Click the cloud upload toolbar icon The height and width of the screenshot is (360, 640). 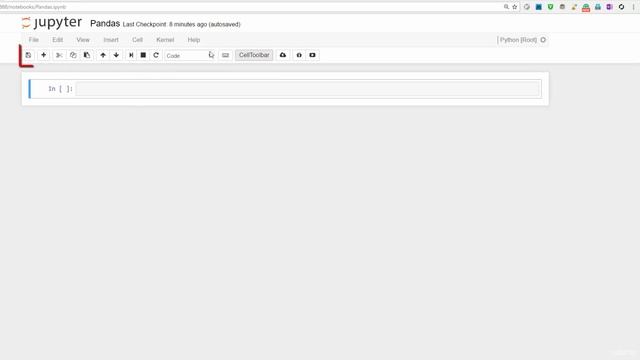283,55
